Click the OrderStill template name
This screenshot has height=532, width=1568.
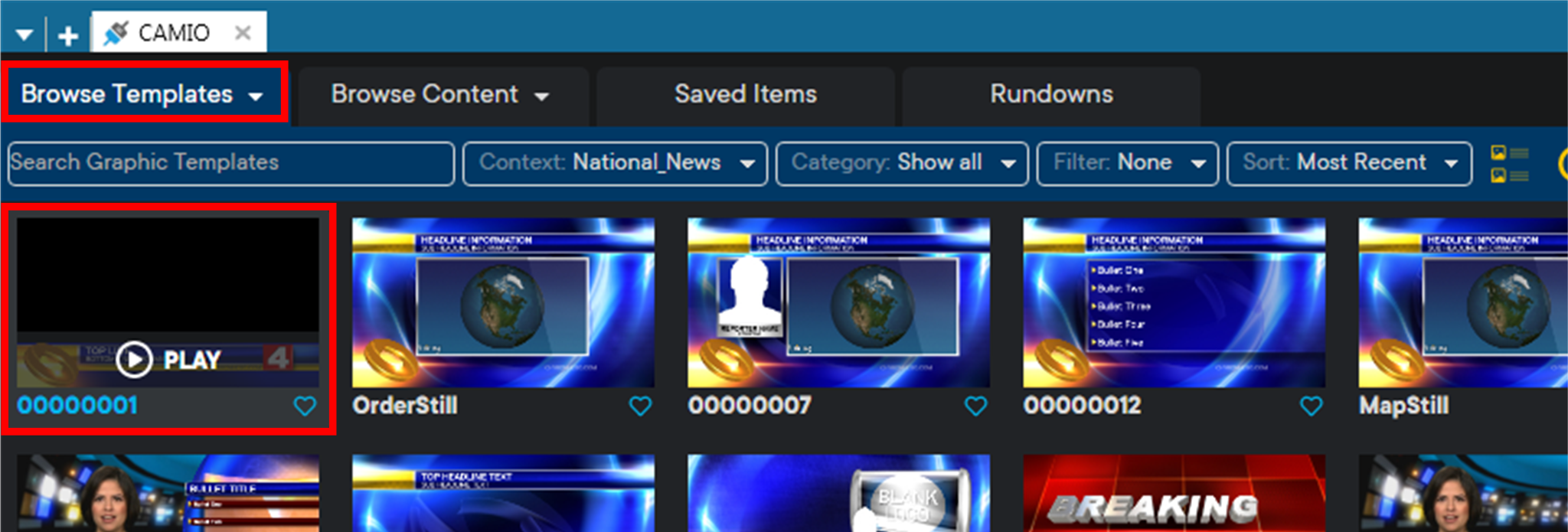point(405,405)
